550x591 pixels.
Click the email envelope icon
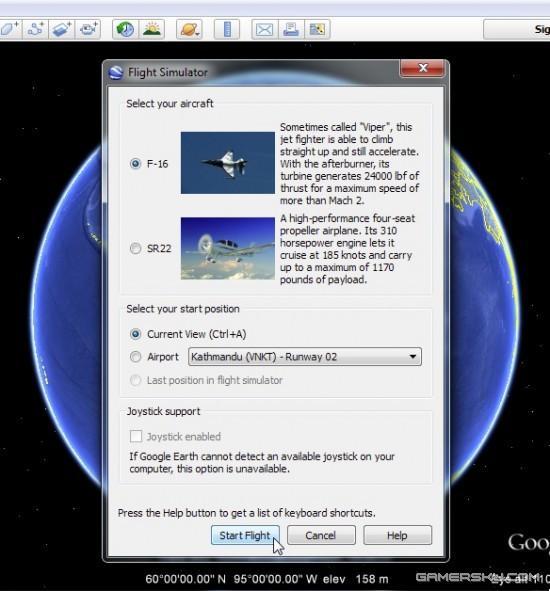coord(265,29)
